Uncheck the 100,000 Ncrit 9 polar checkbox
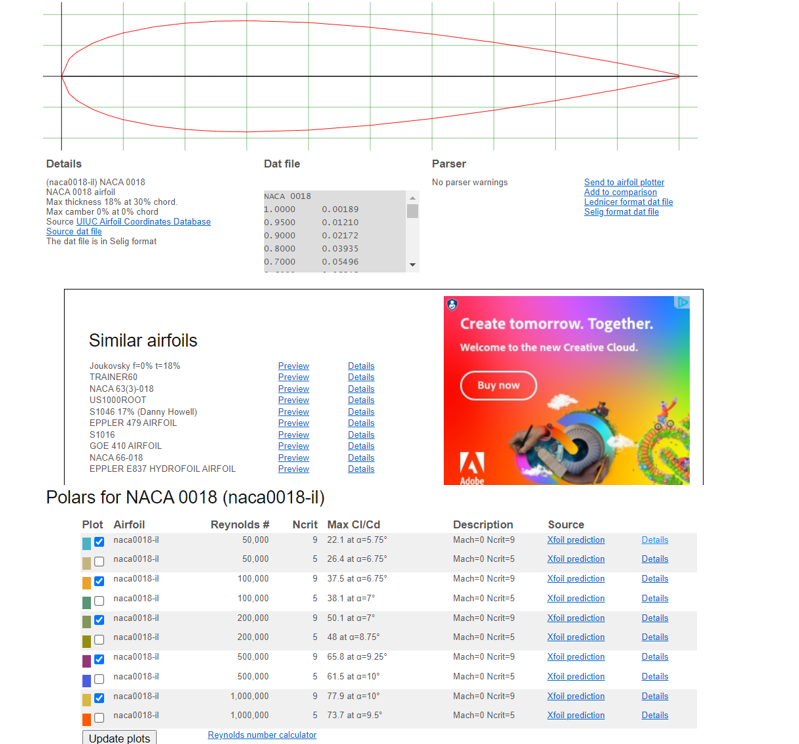Image resolution: width=799 pixels, height=744 pixels. click(99, 581)
